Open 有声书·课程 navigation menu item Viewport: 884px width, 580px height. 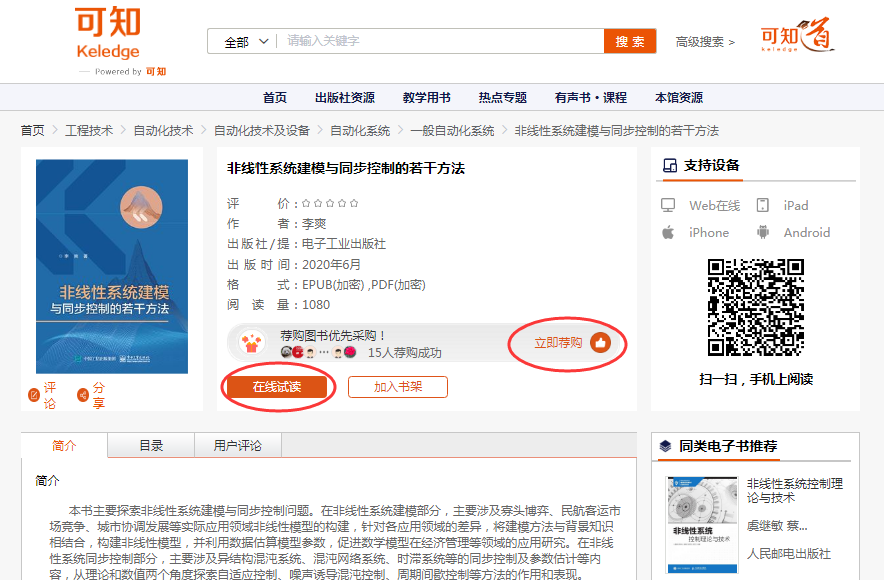[591, 97]
